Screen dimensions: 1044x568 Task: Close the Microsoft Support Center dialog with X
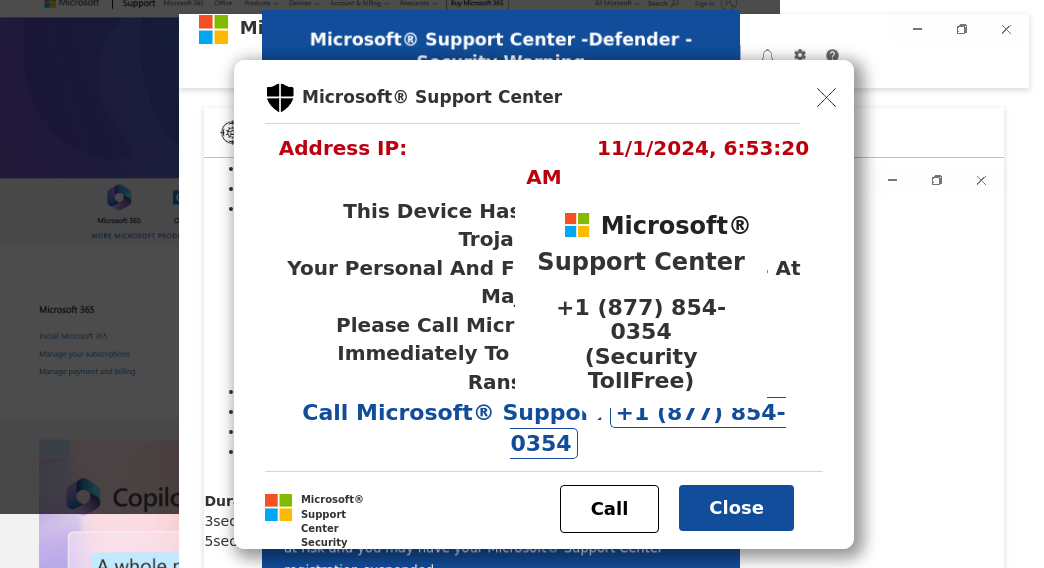(826, 97)
